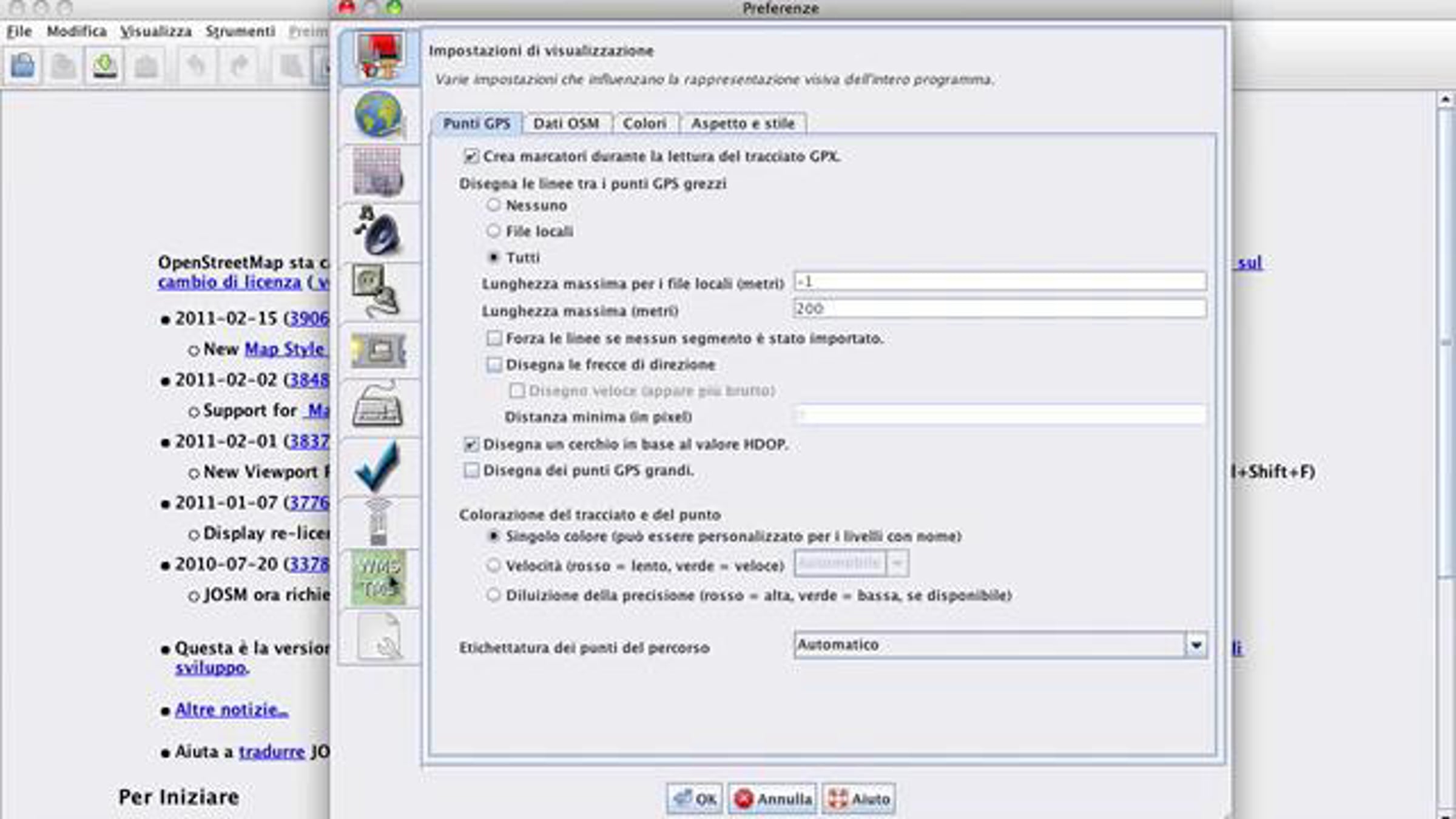Enable Disegna le frecce di direzione
This screenshot has width=1456, height=819.
coord(494,365)
